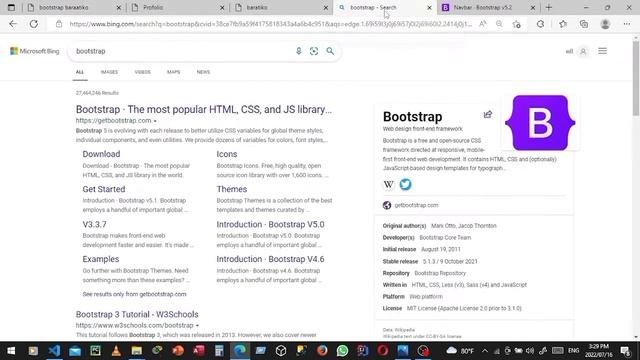Screen dimensions: 640x360
Task: Open getbootstrap.com link in knowledge card
Action: (416, 205)
